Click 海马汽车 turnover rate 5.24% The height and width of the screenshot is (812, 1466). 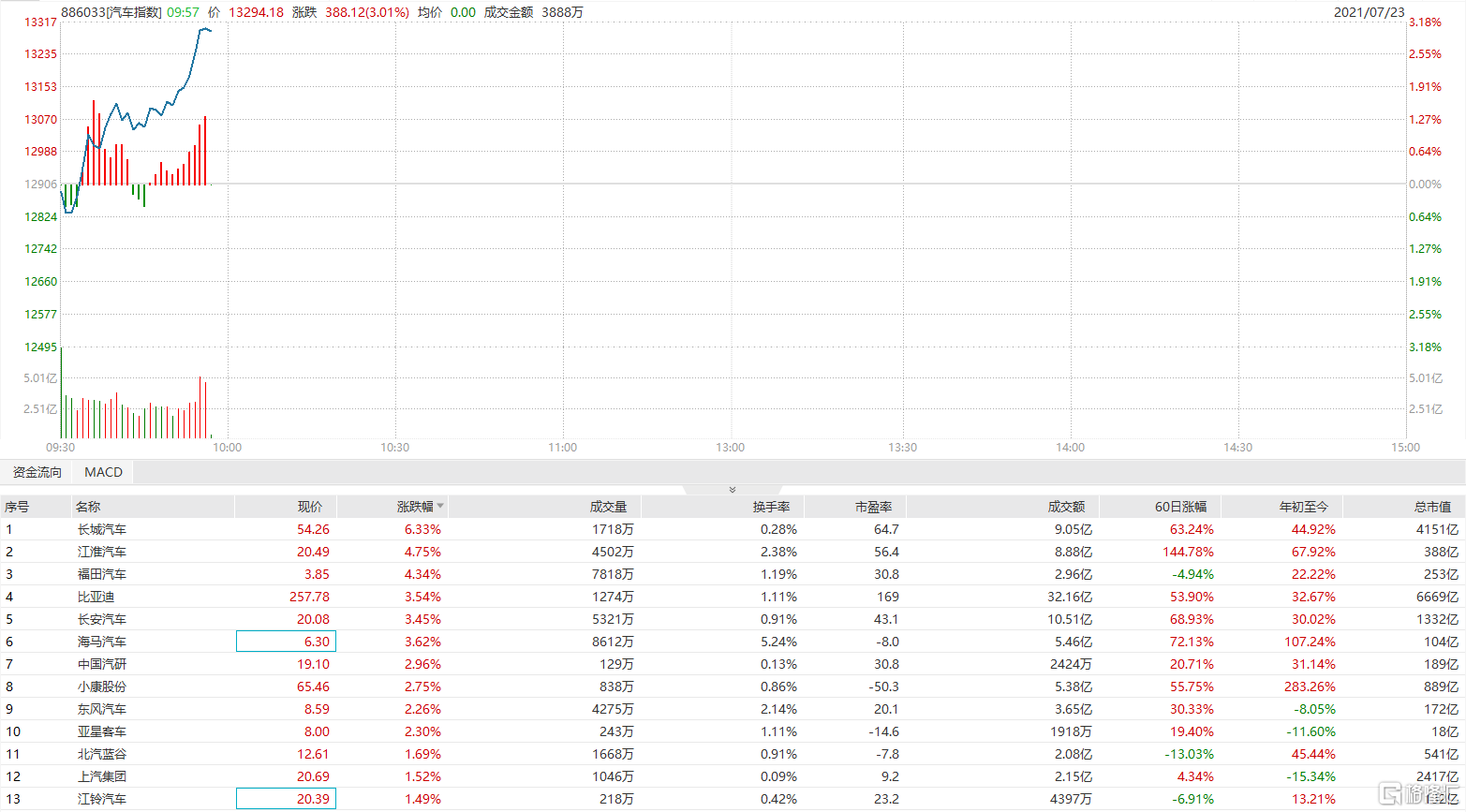(778, 642)
